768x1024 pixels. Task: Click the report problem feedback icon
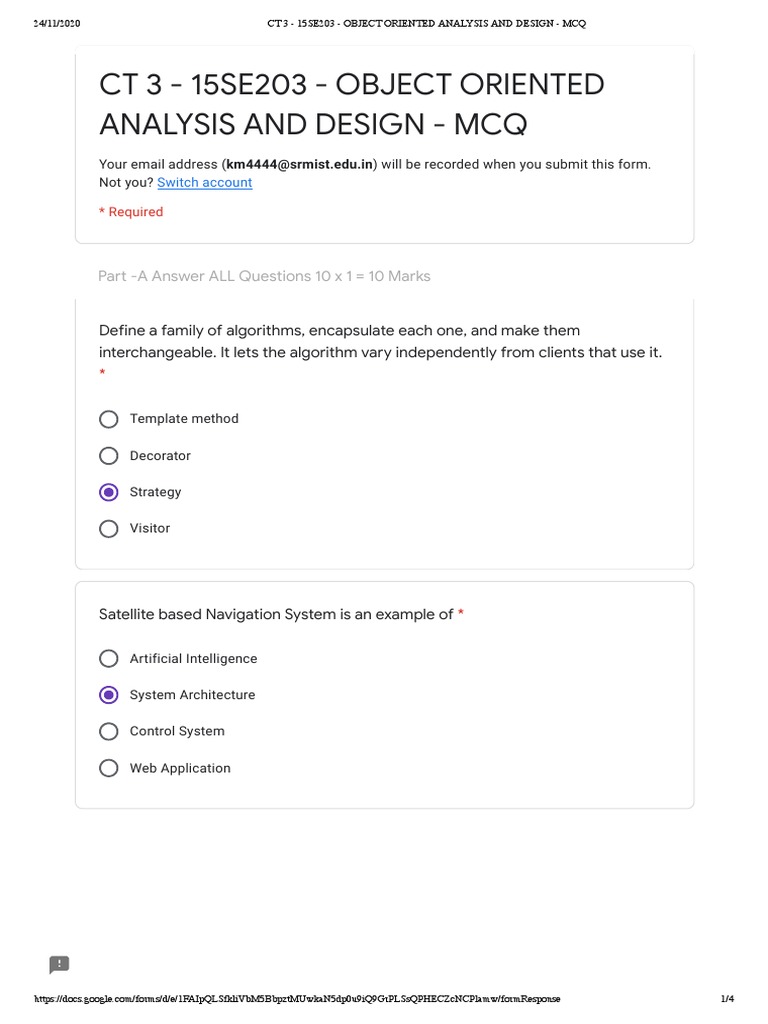pos(59,964)
